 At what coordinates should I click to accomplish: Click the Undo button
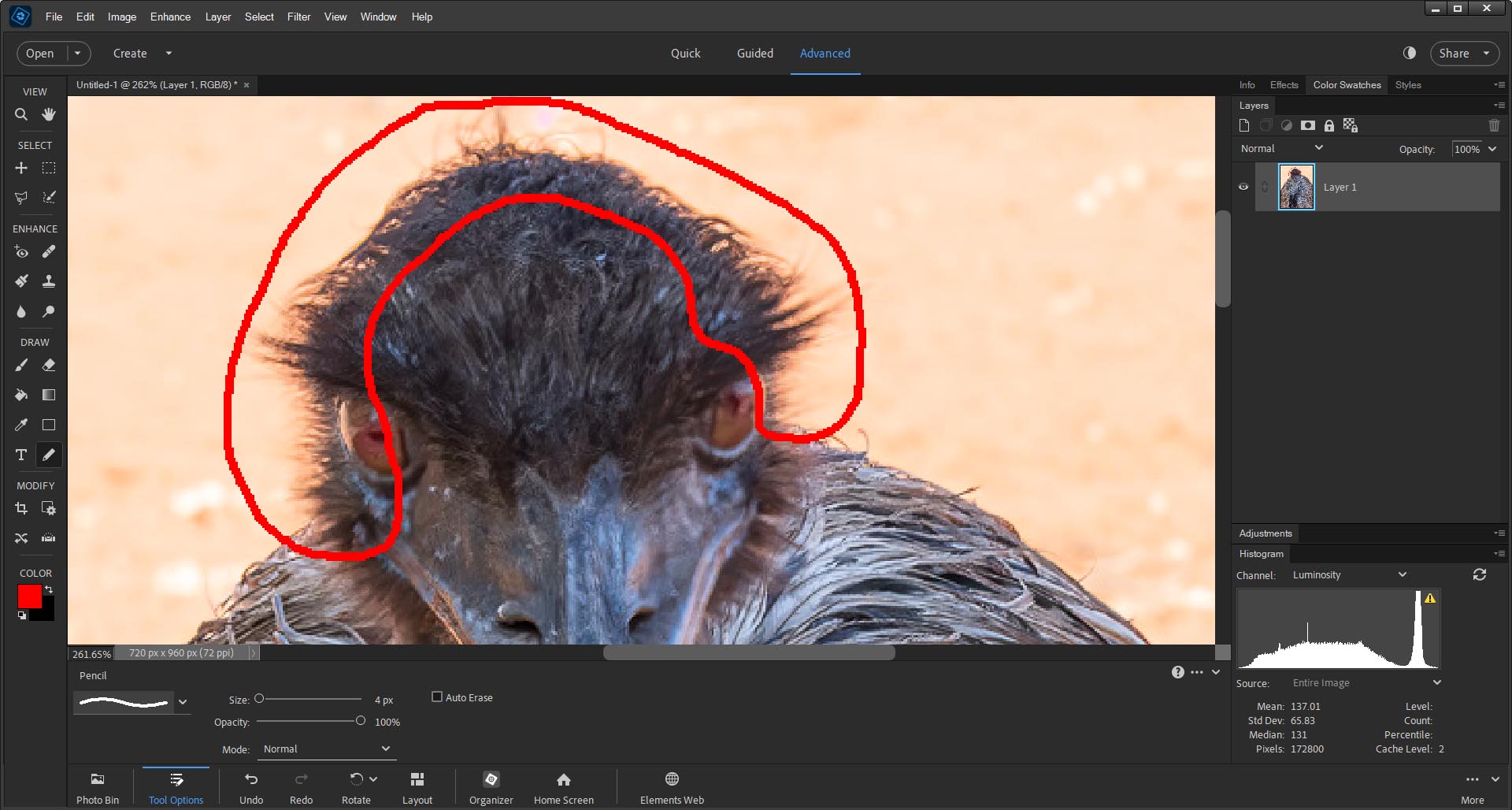(251, 787)
